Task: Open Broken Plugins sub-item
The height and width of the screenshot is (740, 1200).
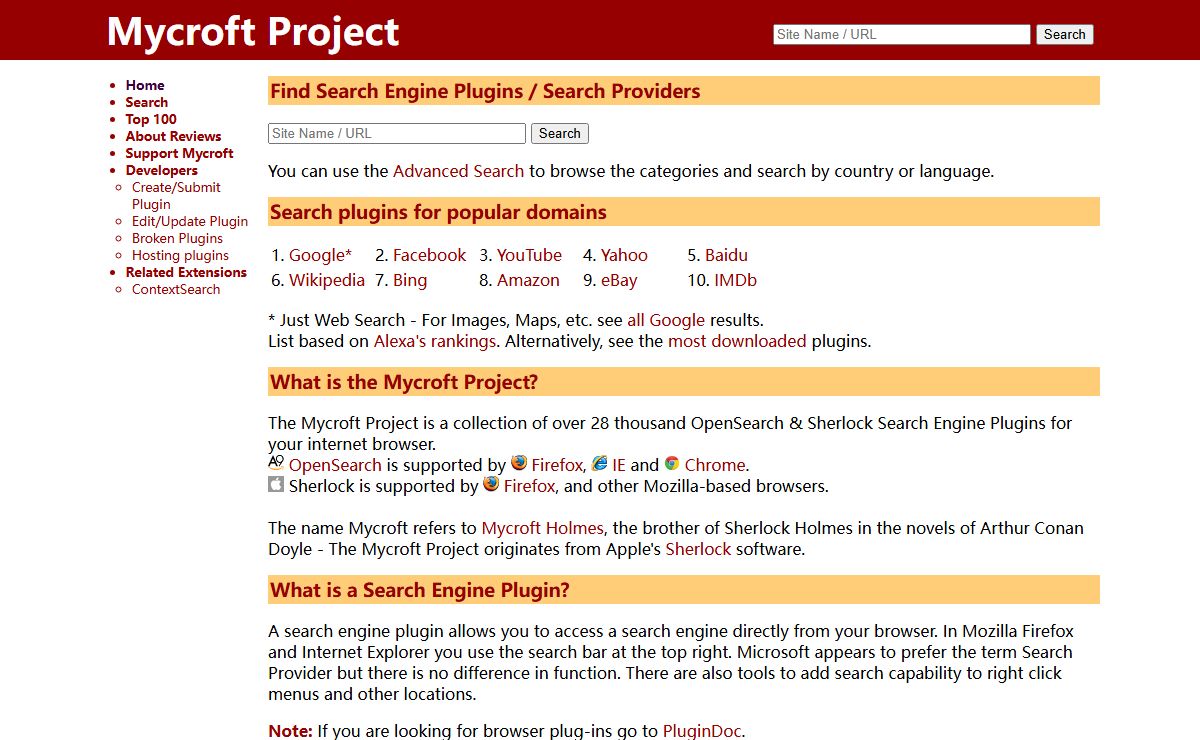Action: (x=177, y=238)
